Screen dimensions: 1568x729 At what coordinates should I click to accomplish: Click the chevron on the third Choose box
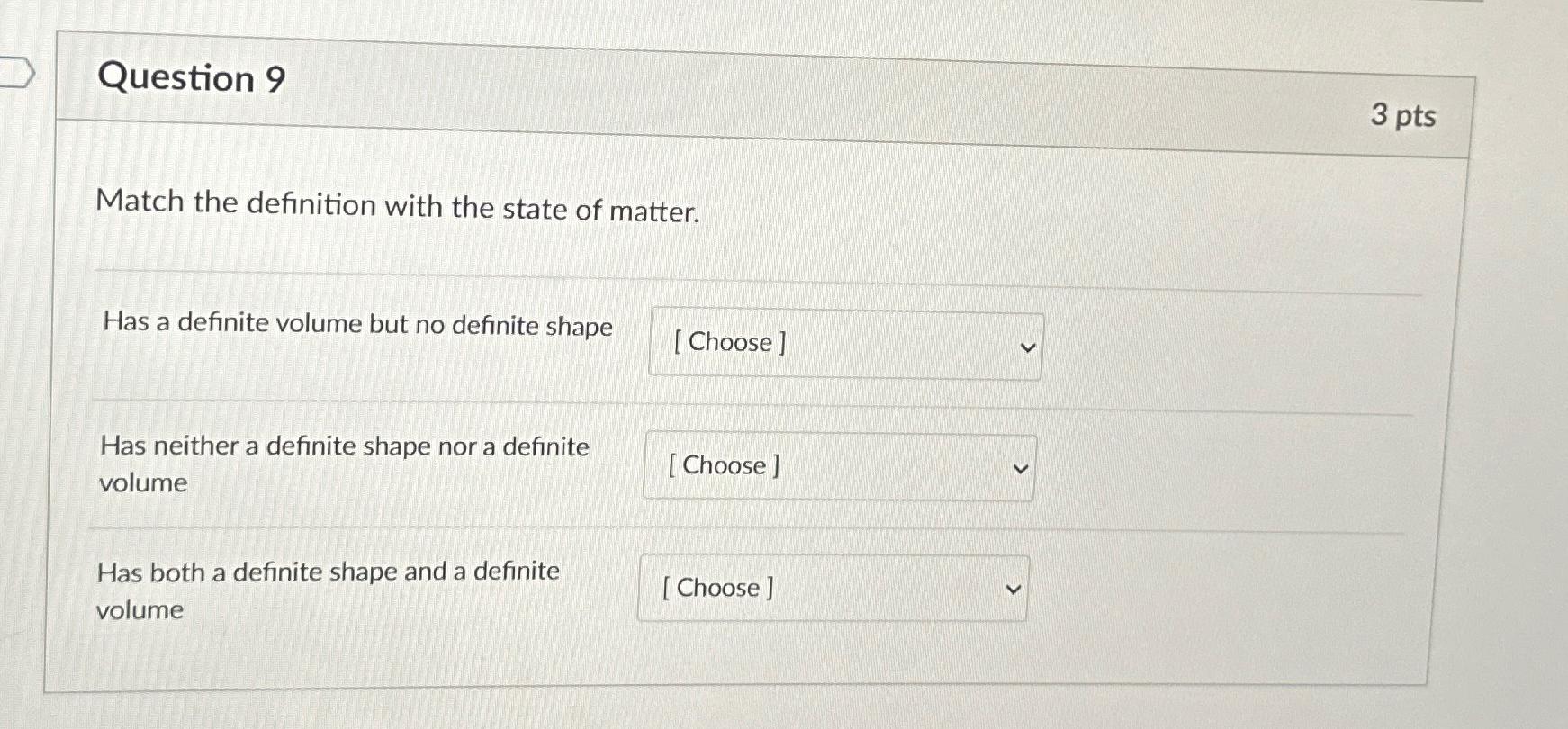tap(1013, 589)
